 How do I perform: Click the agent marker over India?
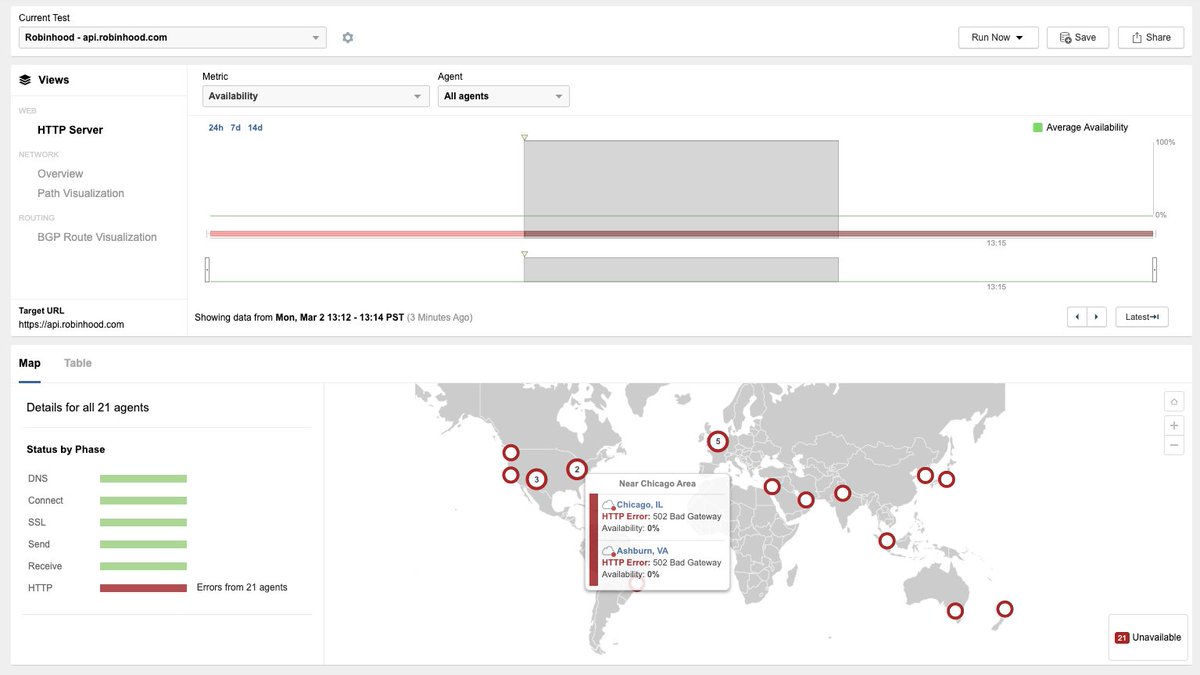[x=843, y=493]
